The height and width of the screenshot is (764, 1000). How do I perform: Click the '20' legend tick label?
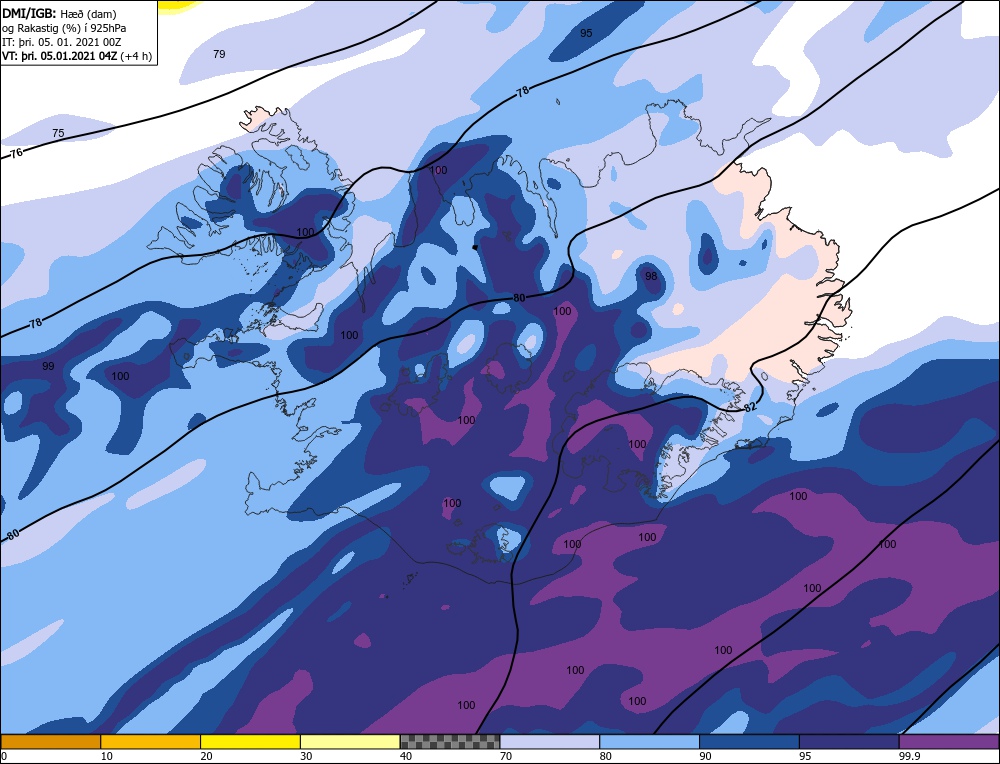207,756
